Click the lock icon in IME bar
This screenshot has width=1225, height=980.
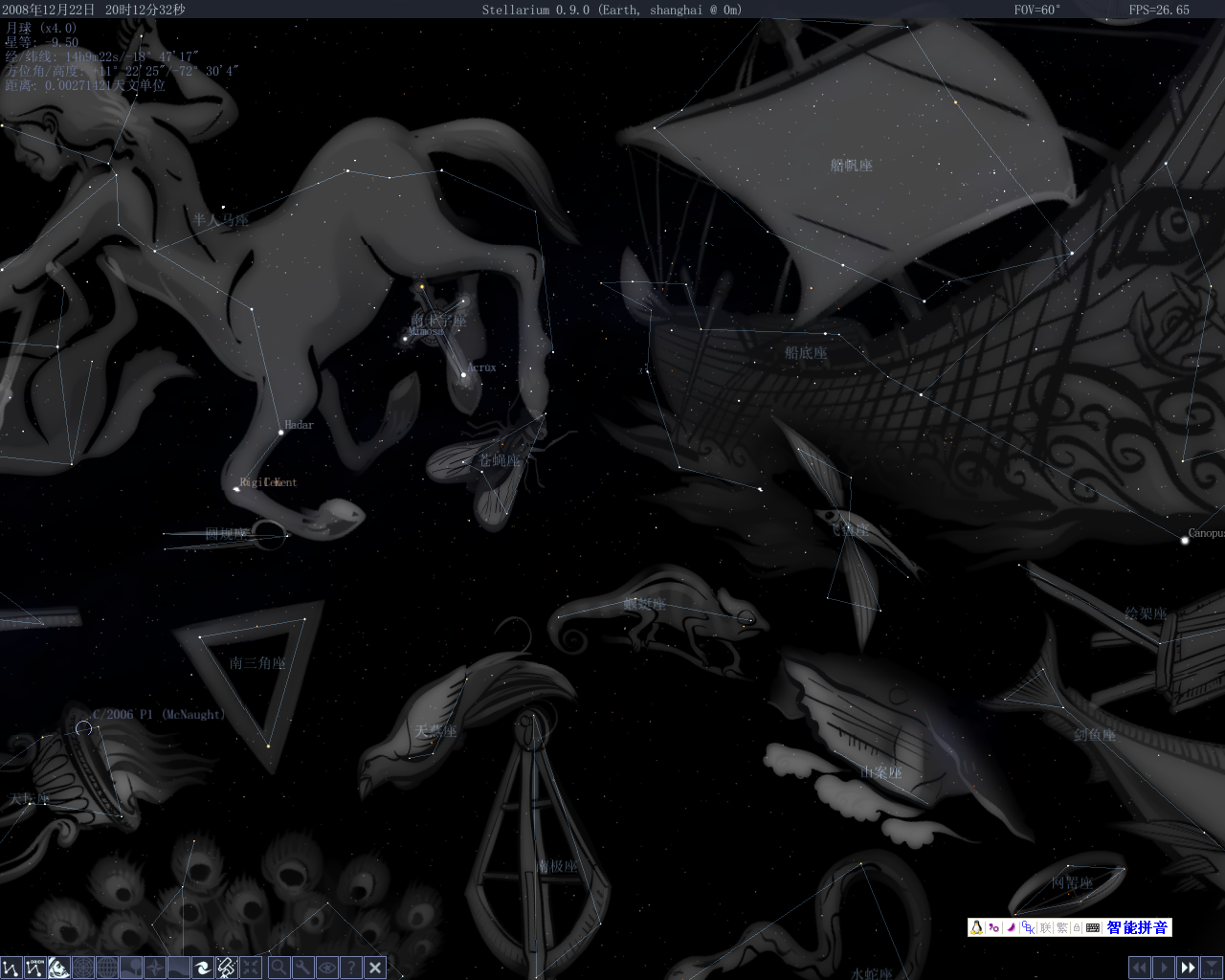pyautogui.click(x=1077, y=927)
